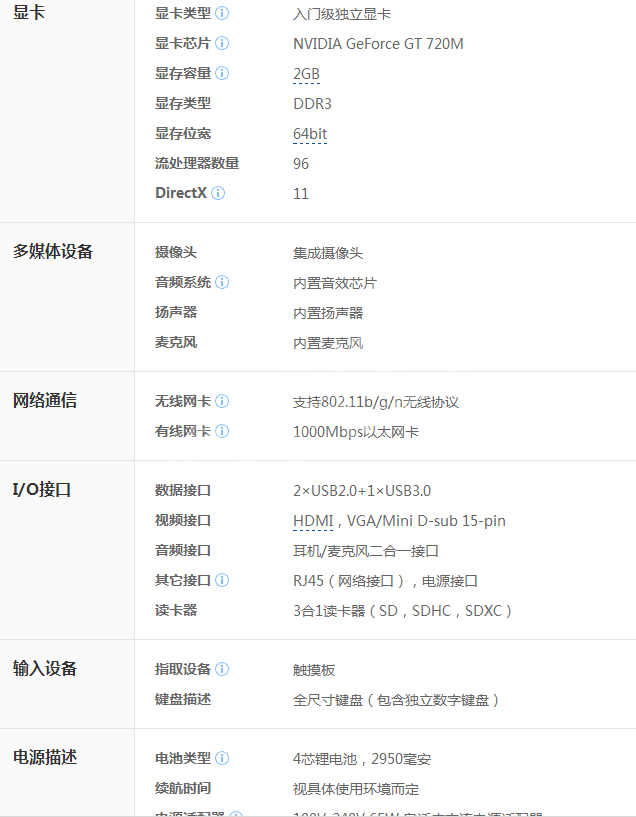Click info icon beside 显卡类型
Screen dimensions: 636x817
click(x=222, y=13)
